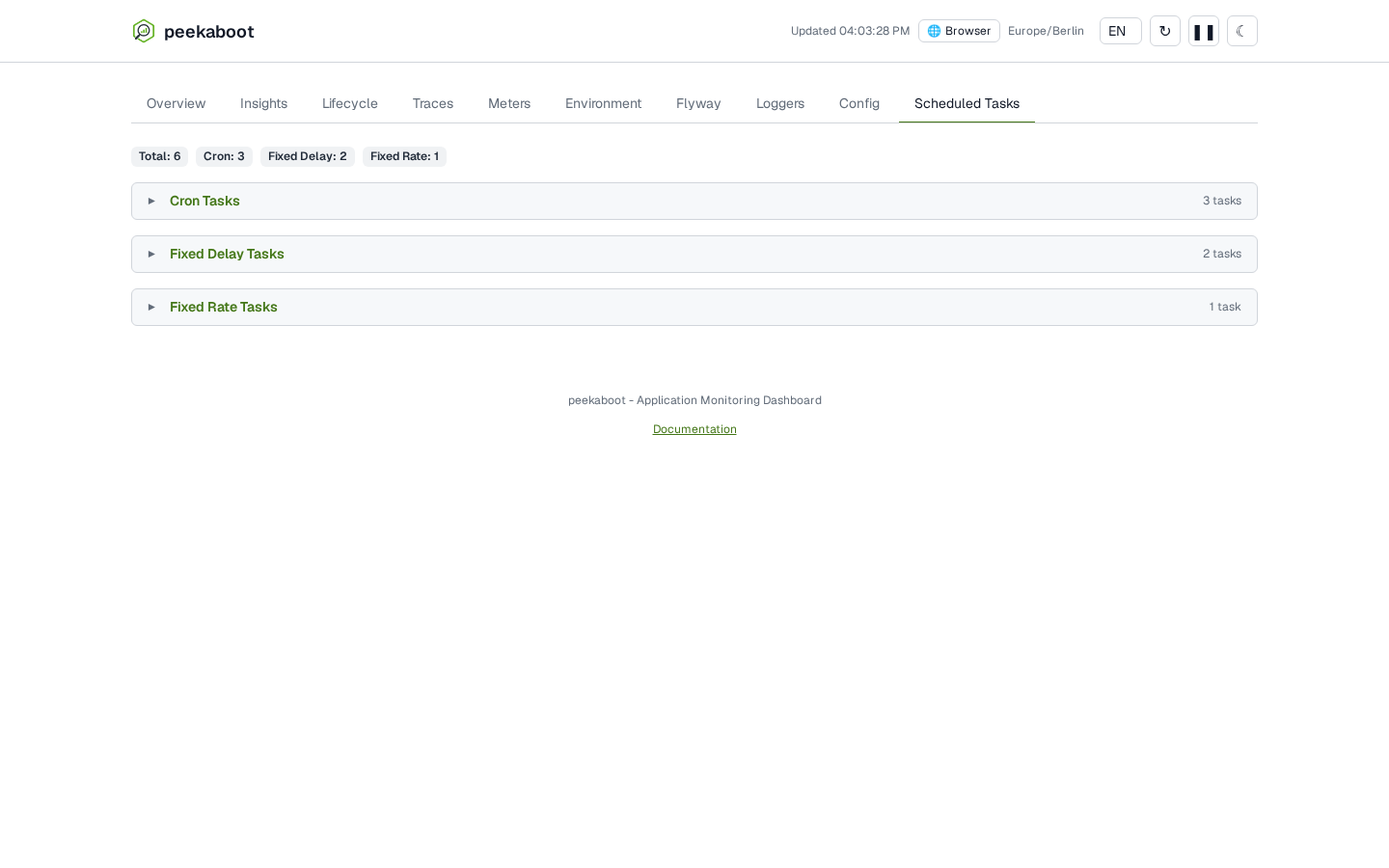
Task: Click the 'peekaboot - Application Monitoring Dashboard' footer text
Action: tap(694, 400)
